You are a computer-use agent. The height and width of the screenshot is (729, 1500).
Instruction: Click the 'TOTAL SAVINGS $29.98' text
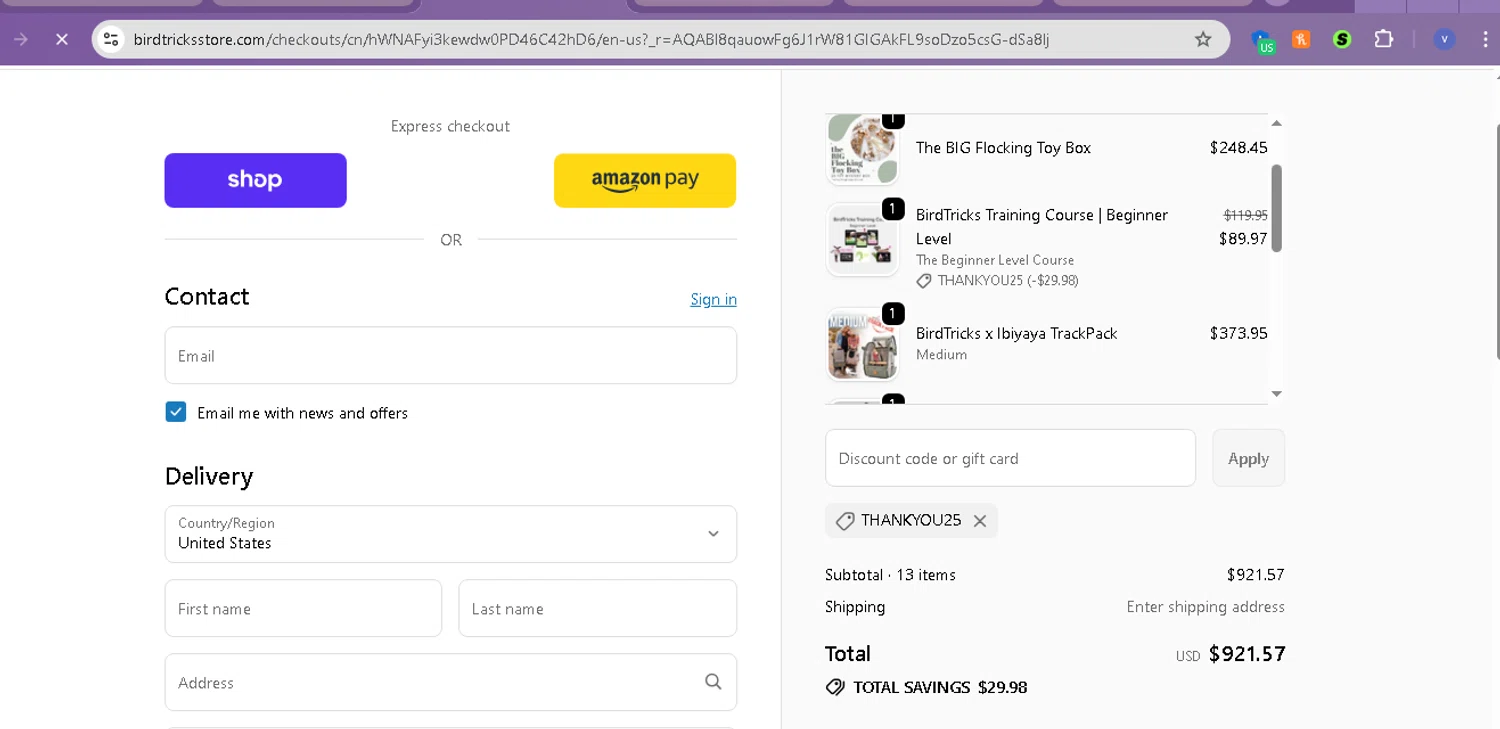click(940, 688)
